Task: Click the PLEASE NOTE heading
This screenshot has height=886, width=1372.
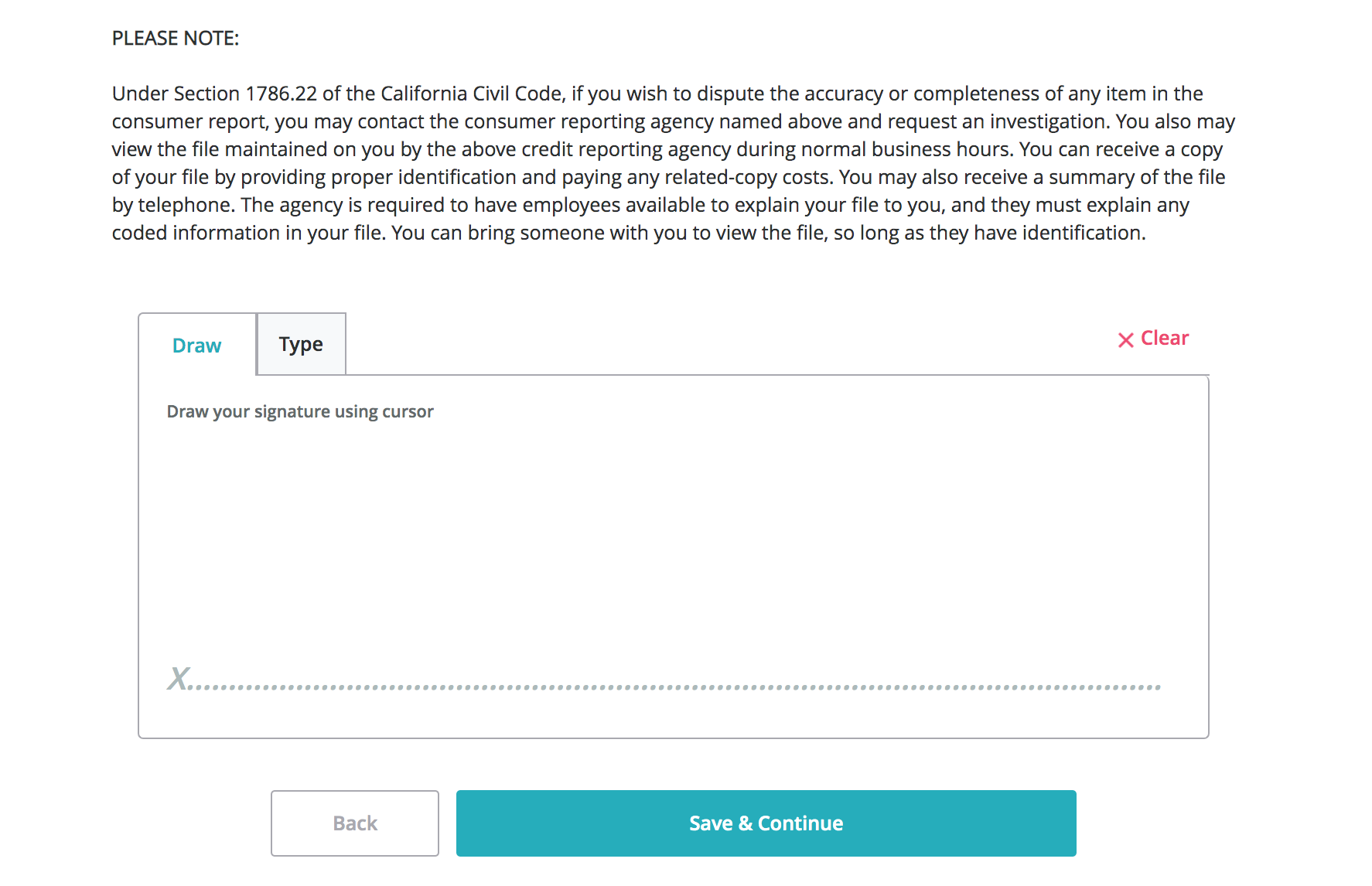Action: tap(176, 39)
